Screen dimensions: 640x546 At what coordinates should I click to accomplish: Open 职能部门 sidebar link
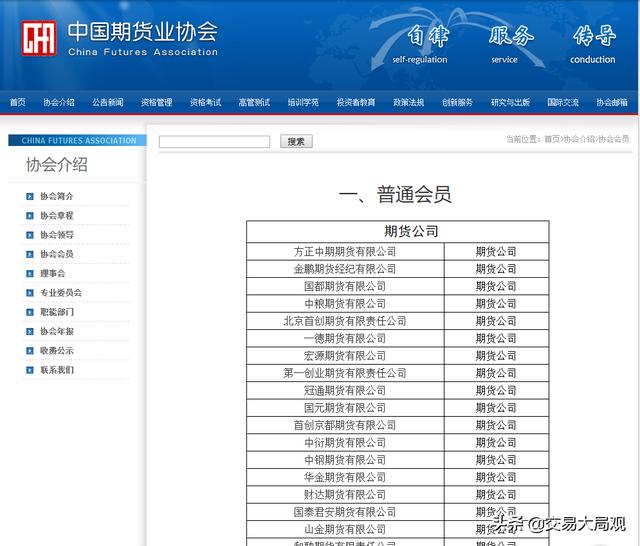click(x=57, y=312)
